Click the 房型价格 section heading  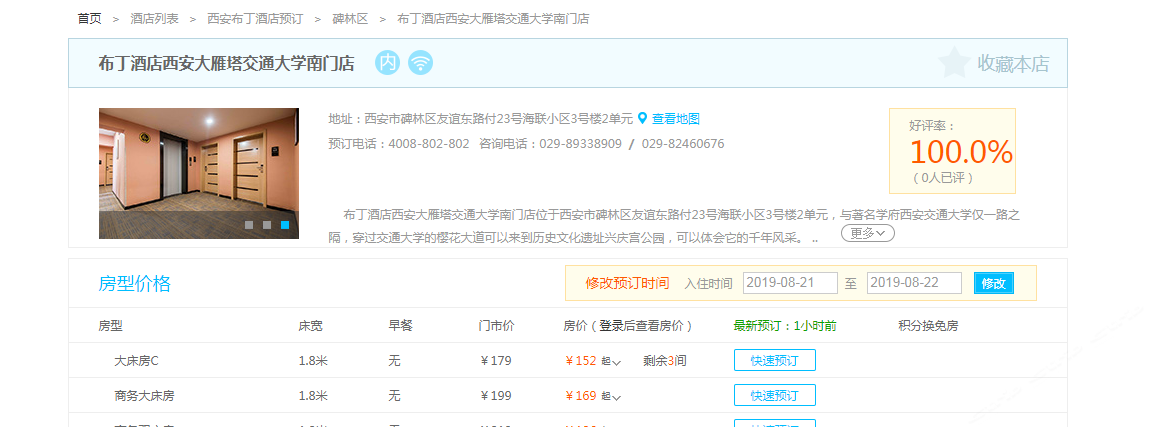coord(134,284)
